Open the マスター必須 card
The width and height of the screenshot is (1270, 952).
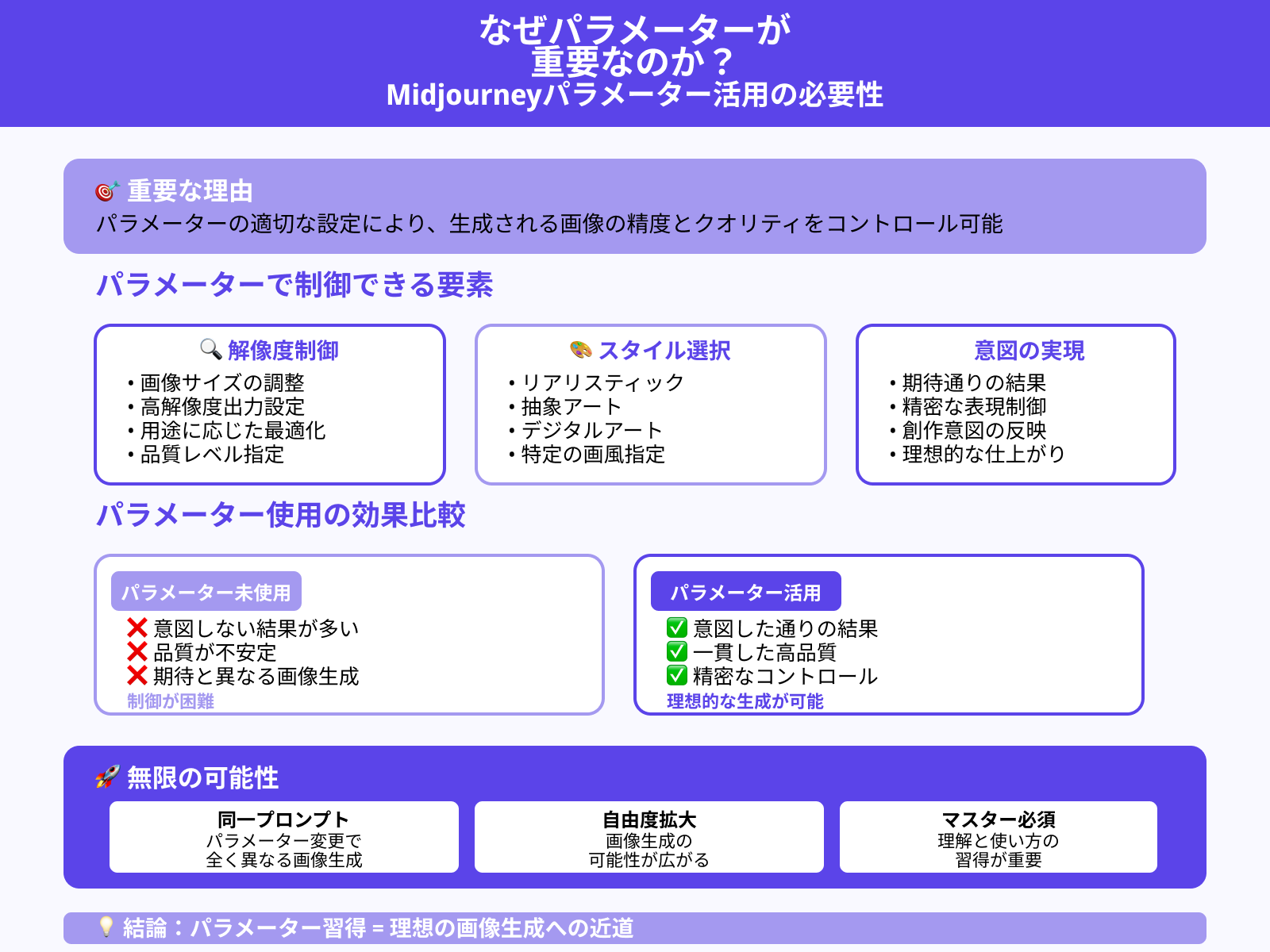[x=999, y=837]
